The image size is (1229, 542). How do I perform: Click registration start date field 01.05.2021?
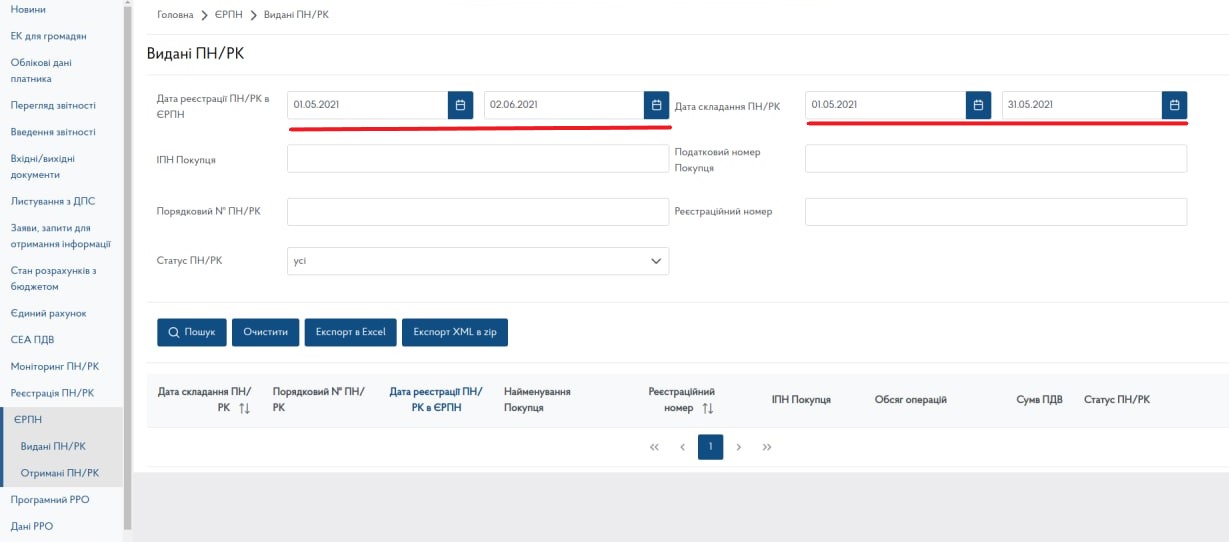coord(368,105)
